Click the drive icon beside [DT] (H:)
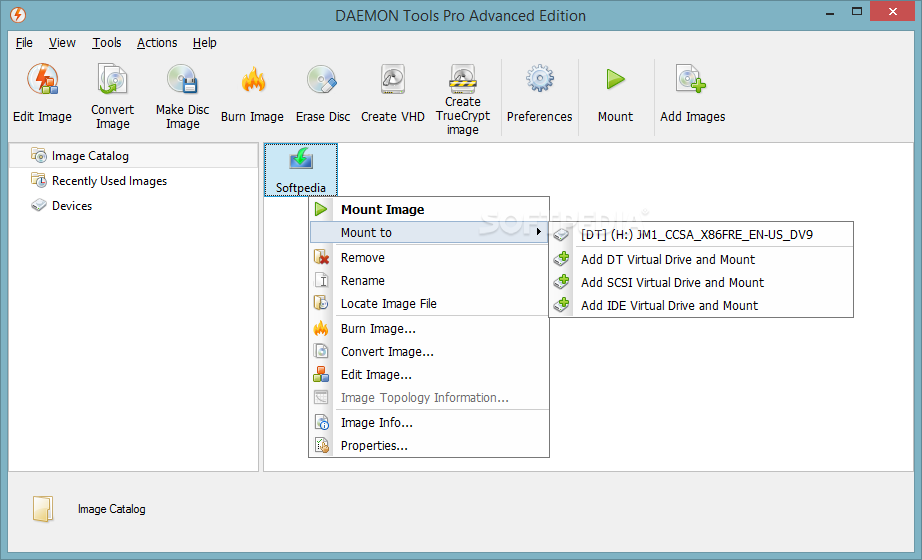The image size is (922, 560). (562, 235)
